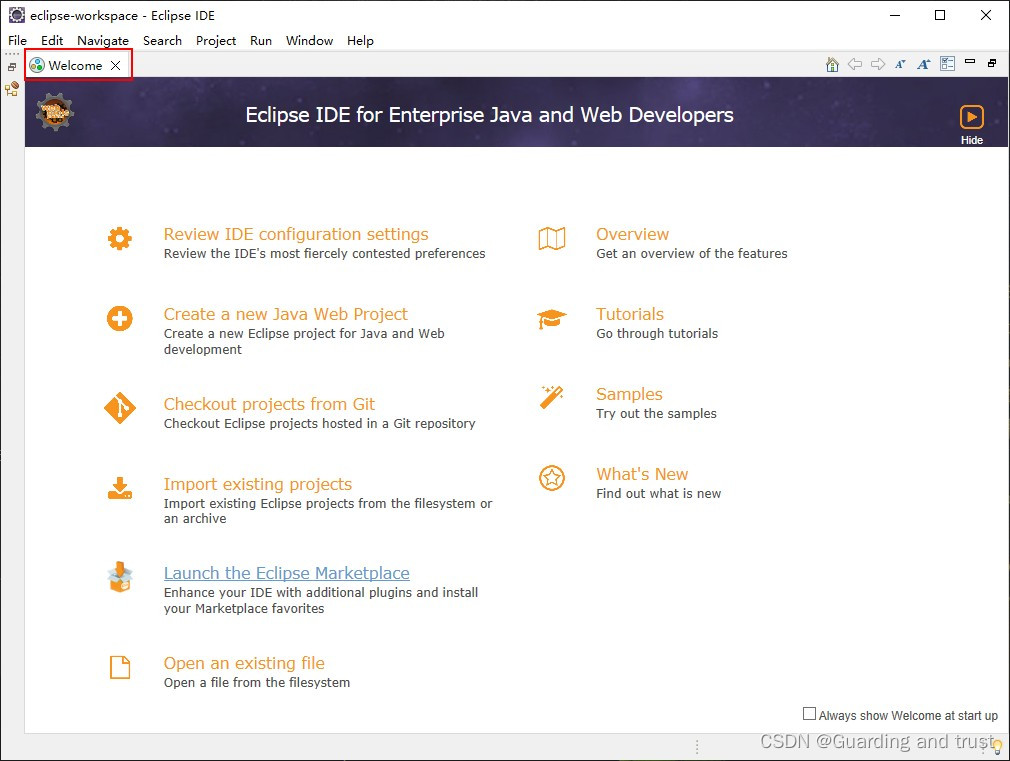
Task: Open the Help menu
Action: [x=360, y=41]
